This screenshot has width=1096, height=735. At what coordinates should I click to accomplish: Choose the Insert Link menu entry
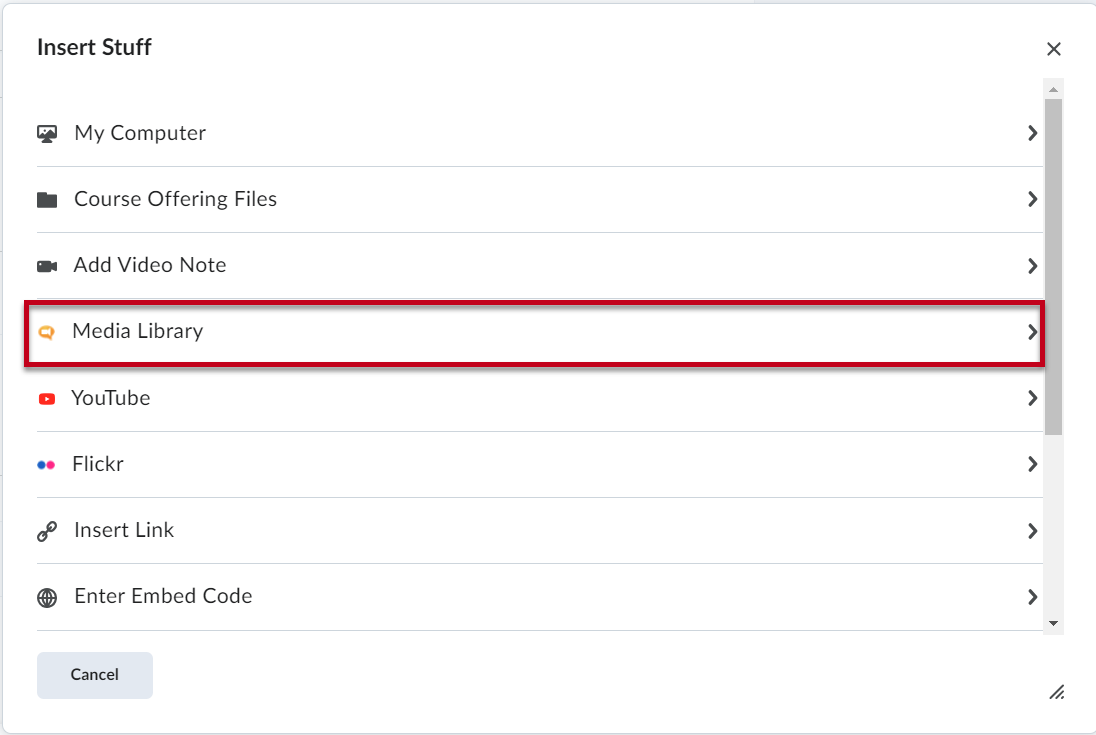tap(539, 531)
